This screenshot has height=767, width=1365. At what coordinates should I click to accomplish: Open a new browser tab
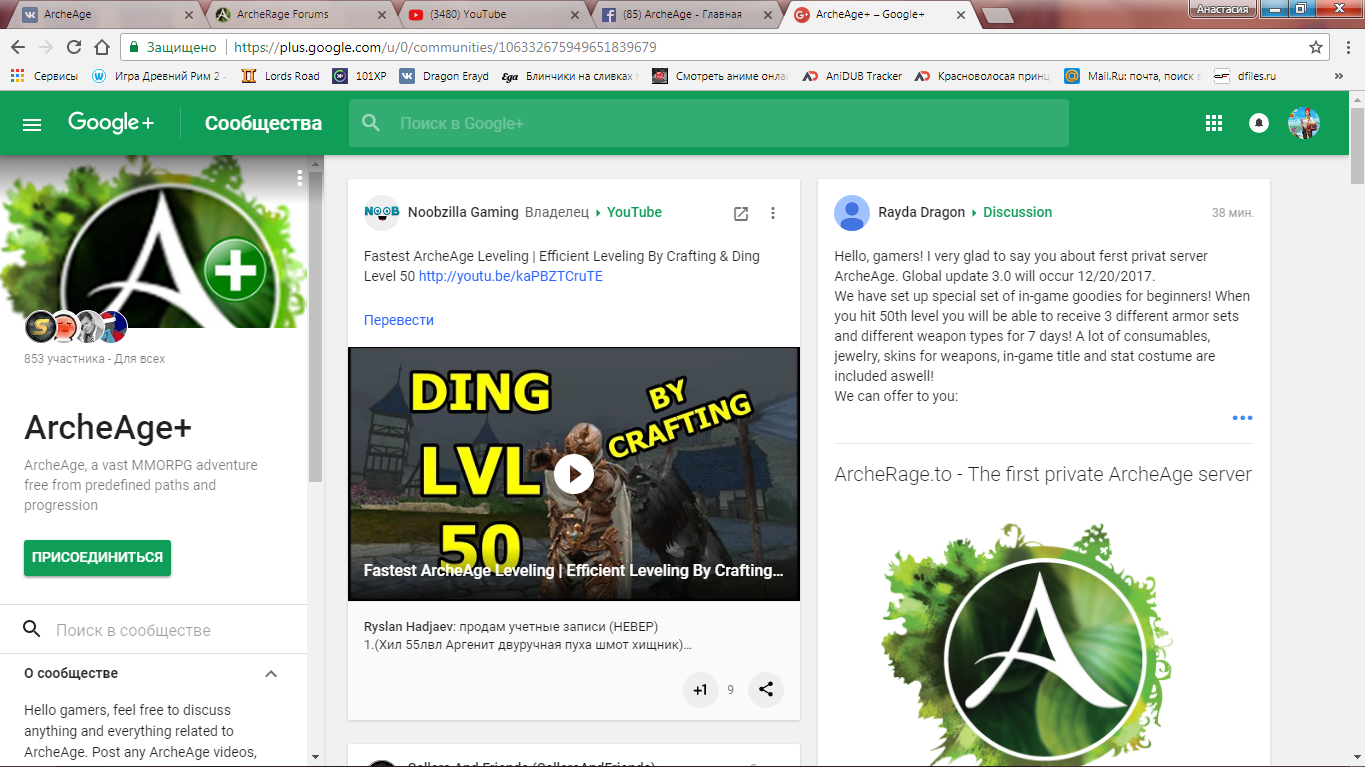tap(998, 15)
